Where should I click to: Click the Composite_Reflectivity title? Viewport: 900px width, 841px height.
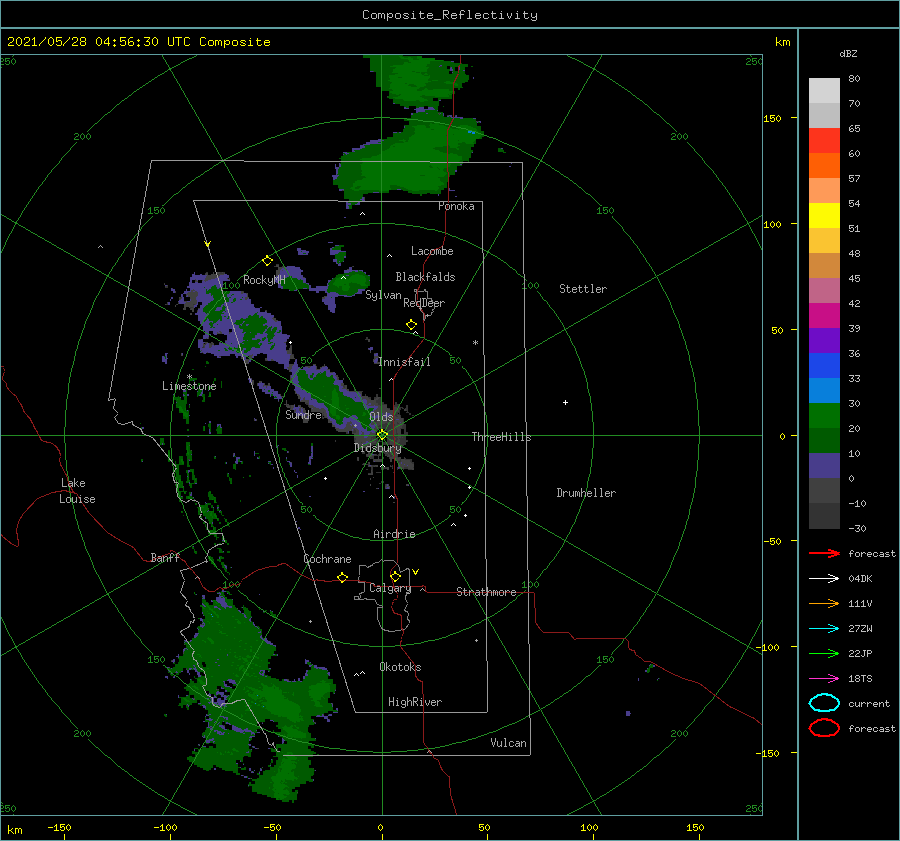450,15
